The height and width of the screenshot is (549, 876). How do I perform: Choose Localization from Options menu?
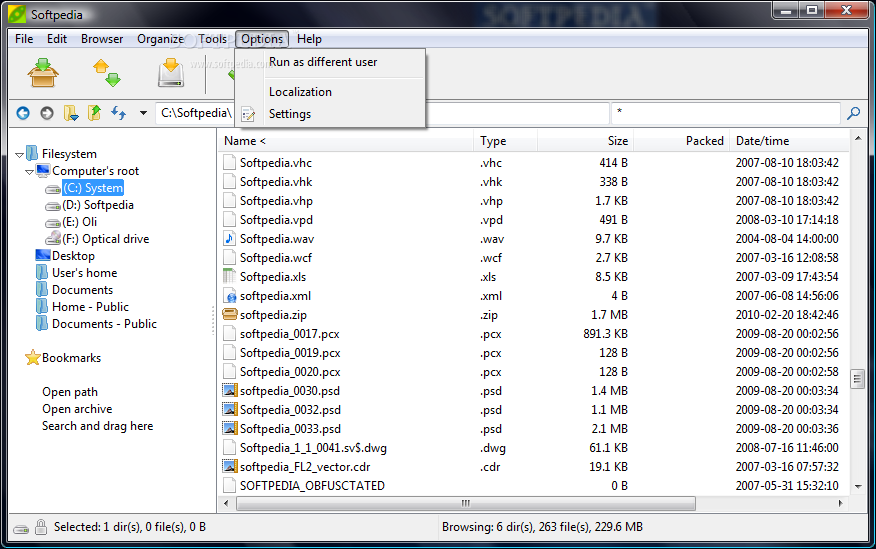tap(330, 92)
